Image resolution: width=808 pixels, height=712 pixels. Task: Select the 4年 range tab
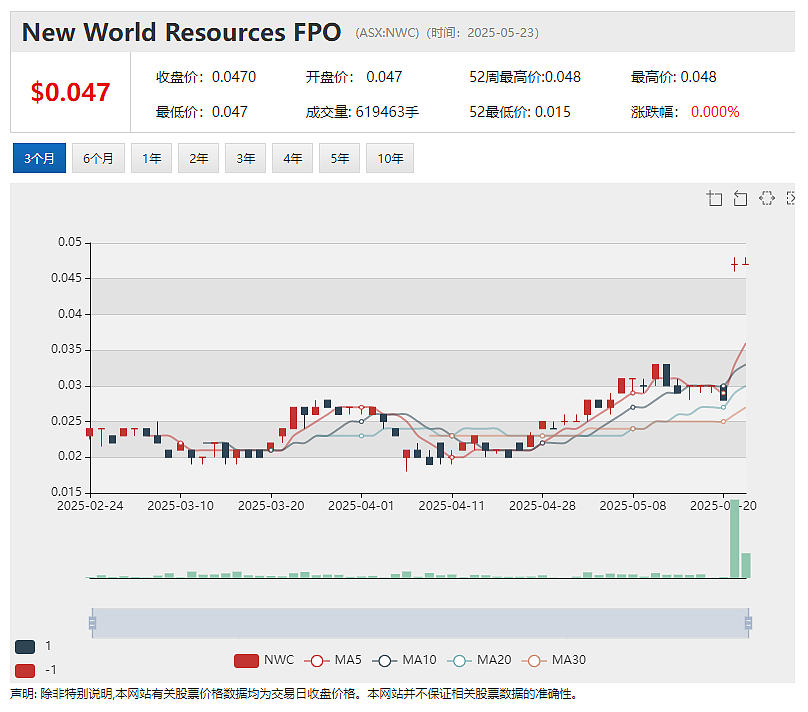292,158
